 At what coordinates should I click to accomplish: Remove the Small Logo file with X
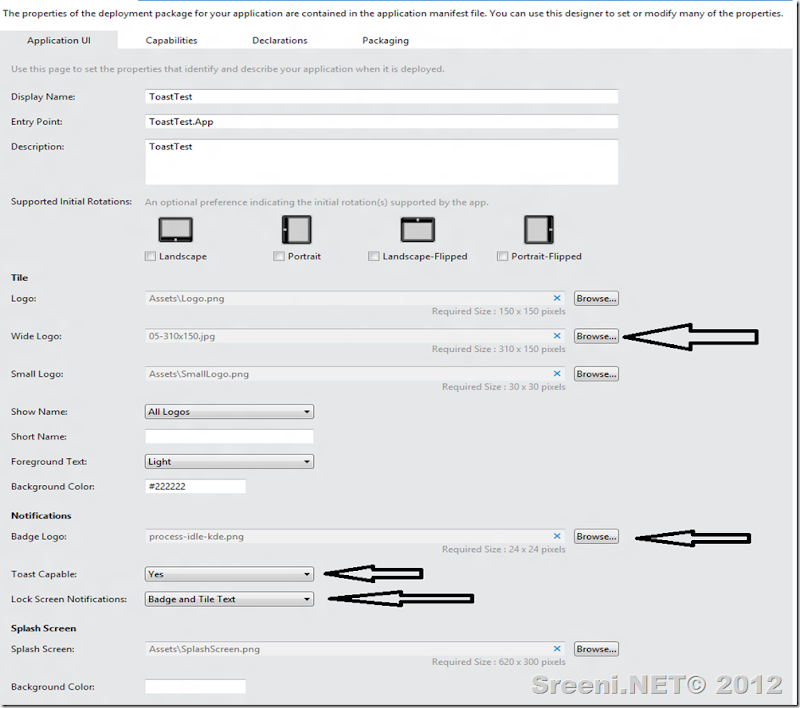(x=557, y=374)
